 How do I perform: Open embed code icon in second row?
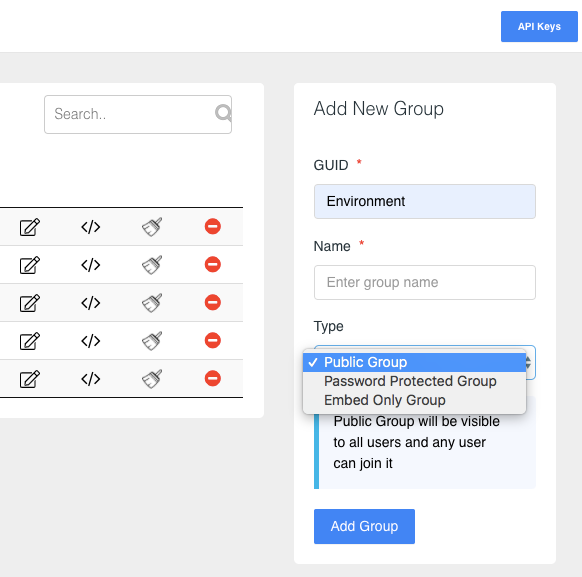coord(91,265)
